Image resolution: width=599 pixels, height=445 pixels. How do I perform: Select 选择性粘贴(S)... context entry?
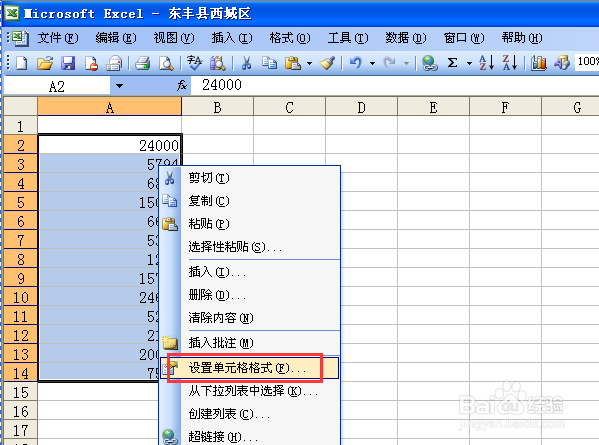(x=249, y=247)
